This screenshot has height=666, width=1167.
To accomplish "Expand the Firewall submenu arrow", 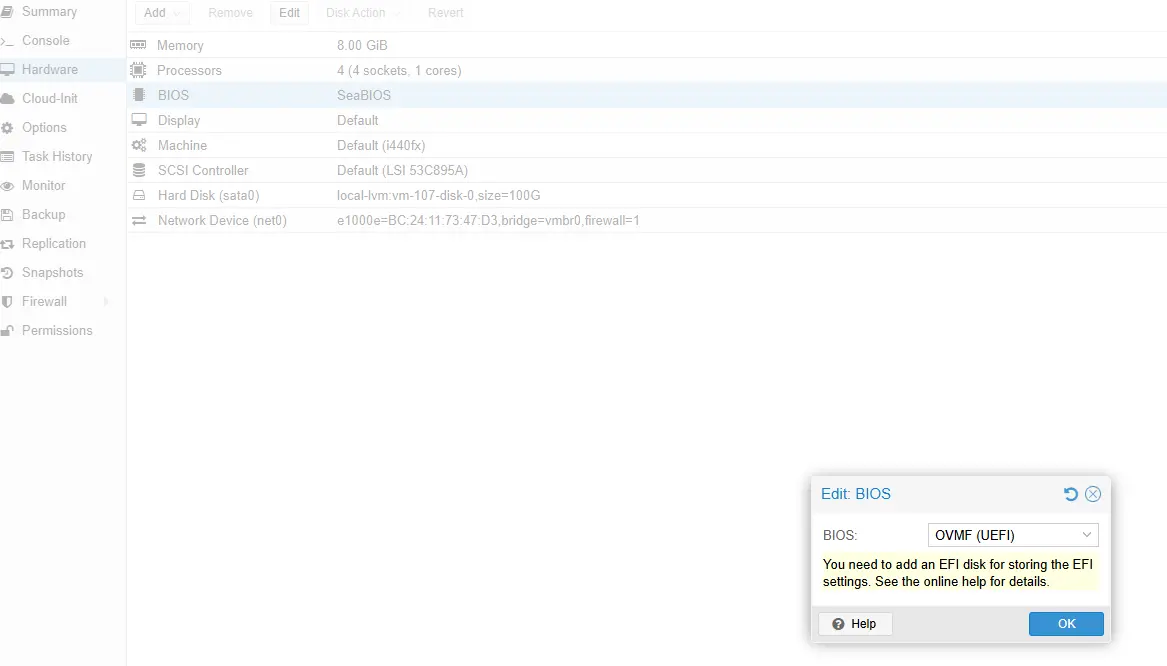I will 106,302.
